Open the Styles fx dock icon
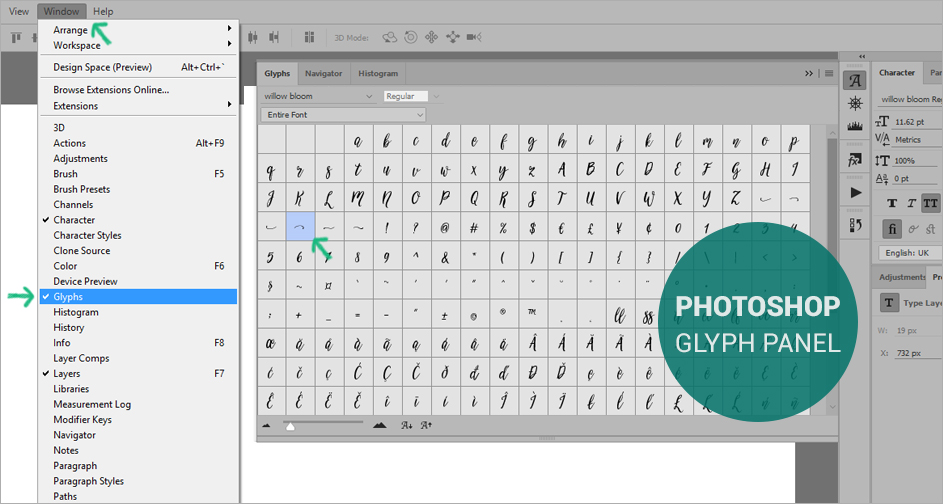This screenshot has height=504, width=943. pos(855,161)
